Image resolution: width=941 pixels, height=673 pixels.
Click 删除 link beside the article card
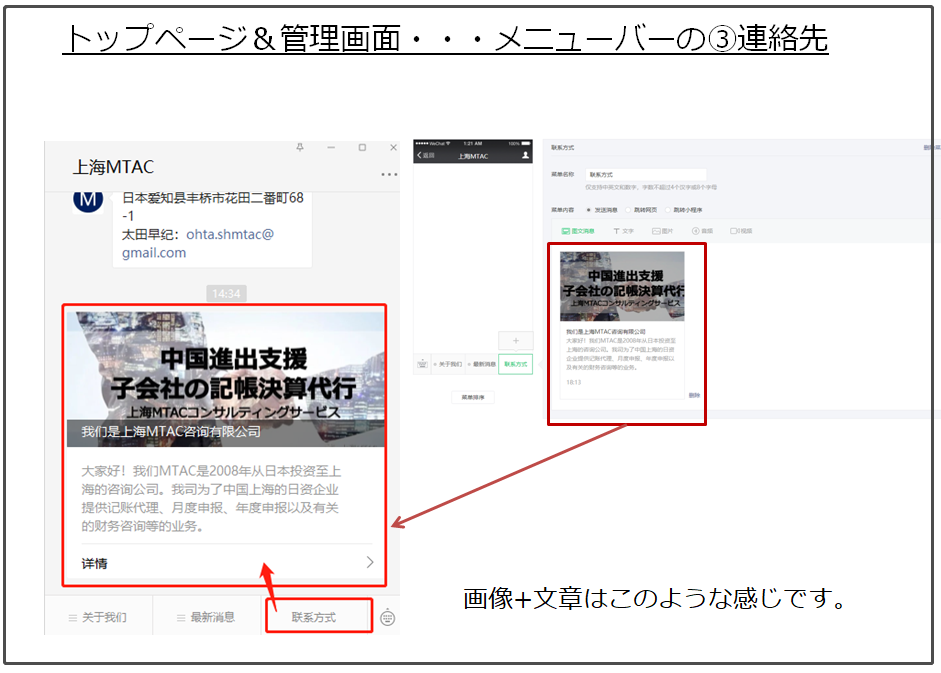click(x=694, y=395)
